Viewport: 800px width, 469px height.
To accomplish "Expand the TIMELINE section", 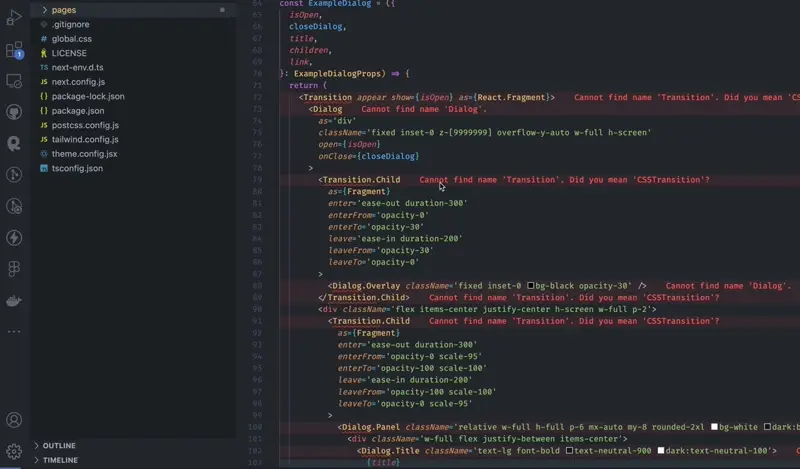I will (x=37, y=460).
